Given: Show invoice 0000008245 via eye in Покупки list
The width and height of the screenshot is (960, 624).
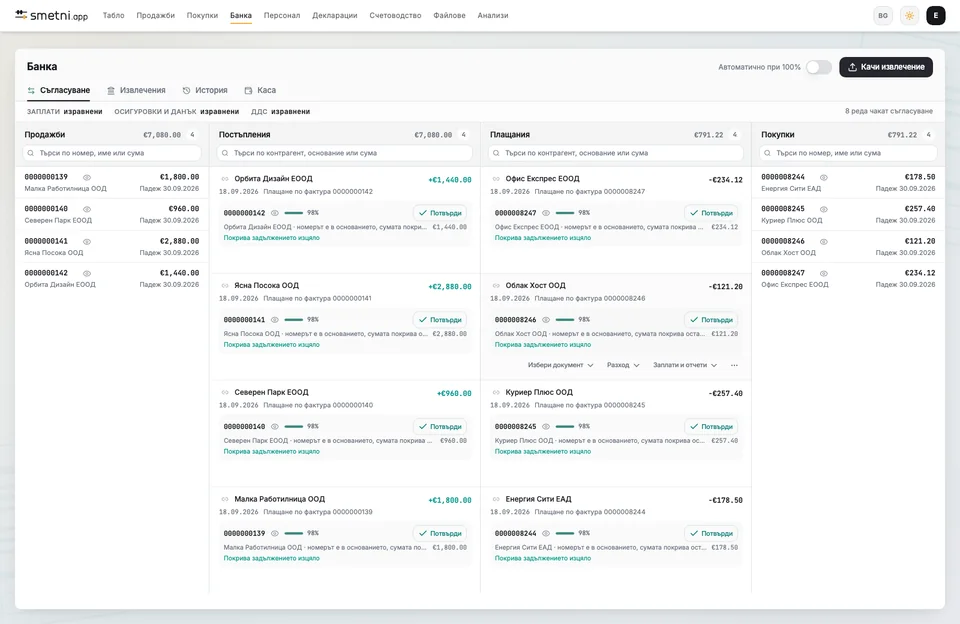Looking at the screenshot, I should click(824, 209).
